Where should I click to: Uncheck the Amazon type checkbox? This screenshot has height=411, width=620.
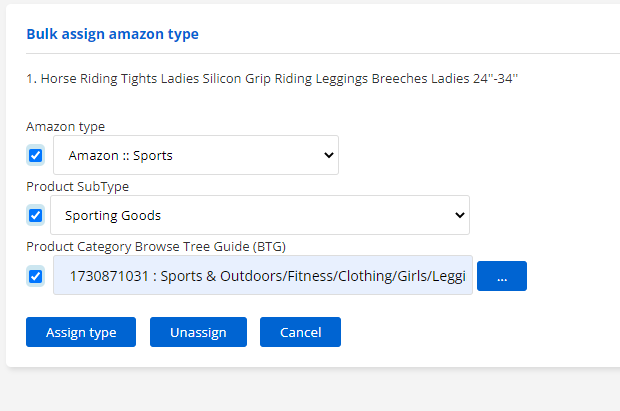pyautogui.click(x=36, y=155)
